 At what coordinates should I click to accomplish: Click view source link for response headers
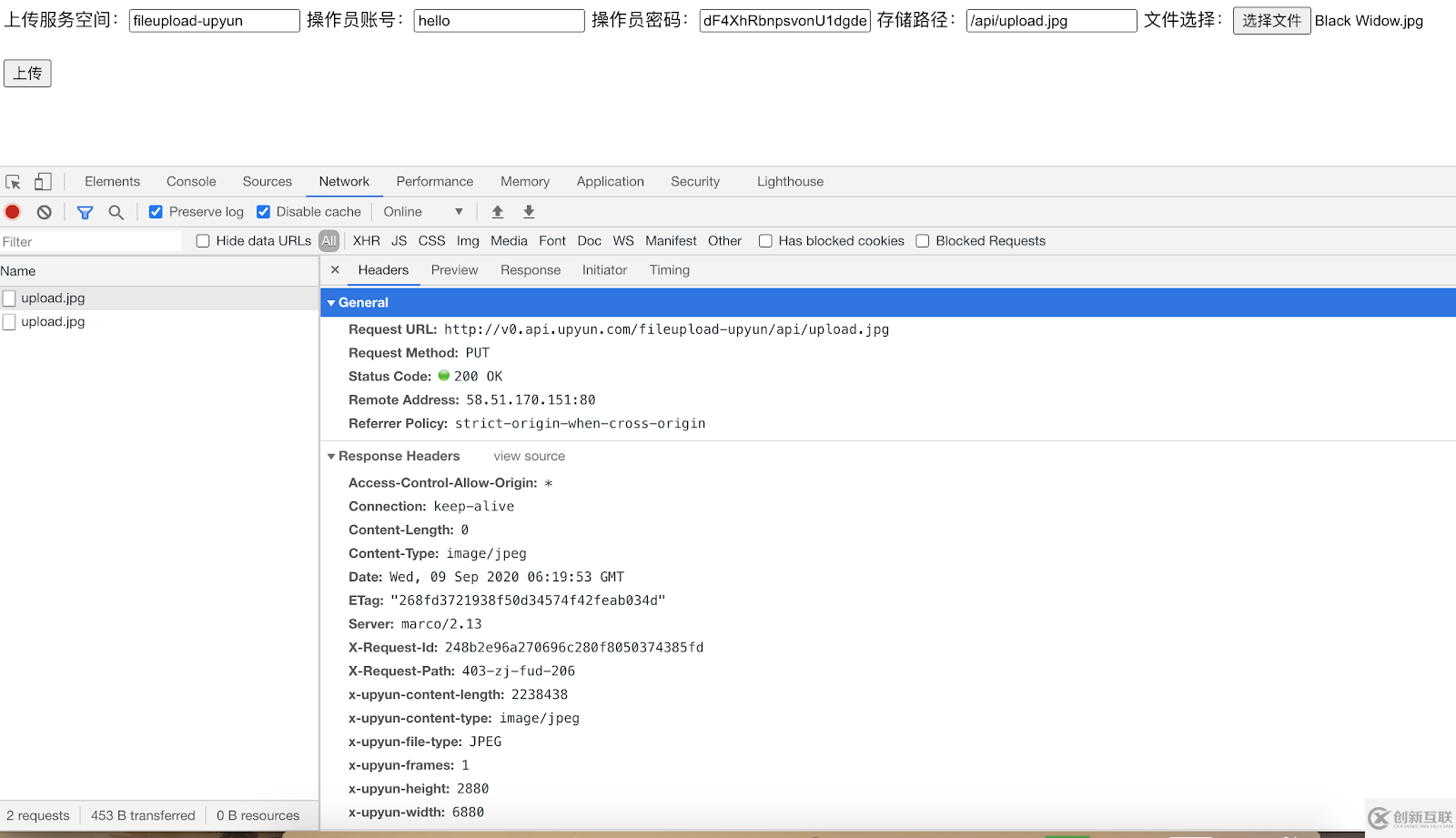529,457
